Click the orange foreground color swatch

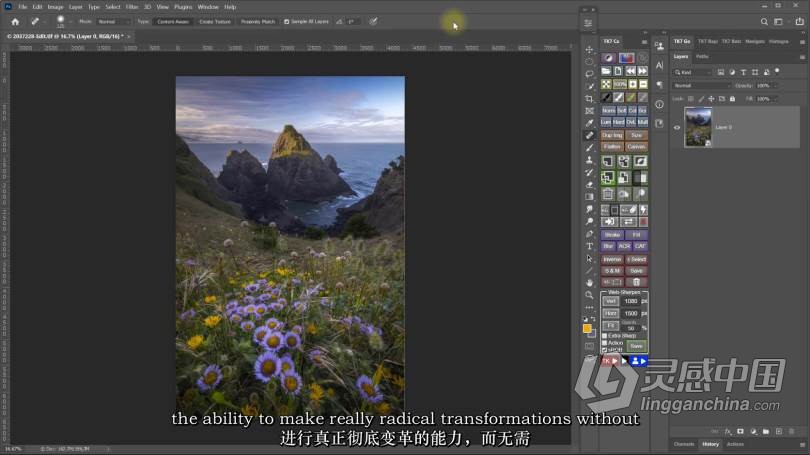[x=587, y=328]
